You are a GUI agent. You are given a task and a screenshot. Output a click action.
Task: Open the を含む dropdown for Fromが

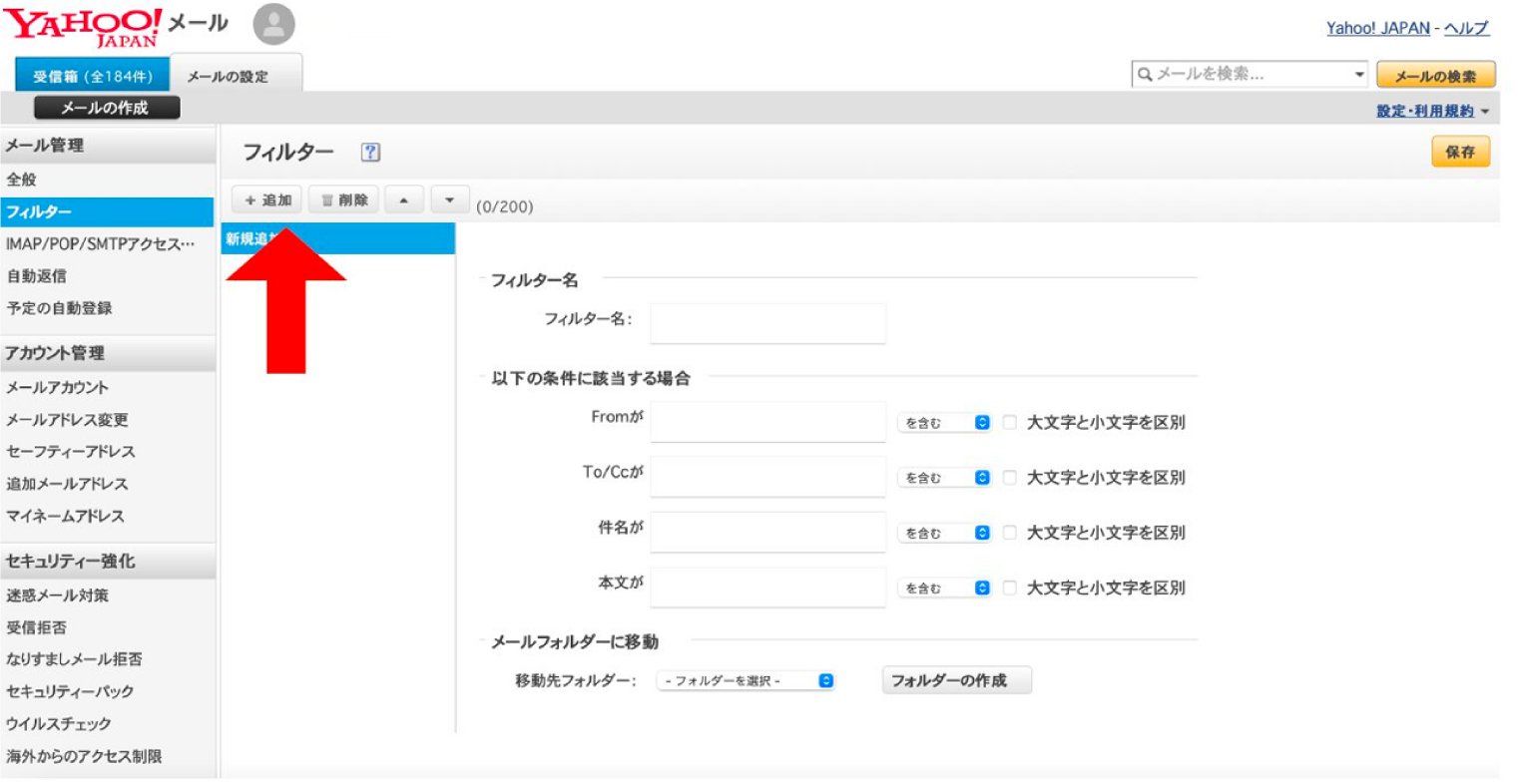click(943, 423)
